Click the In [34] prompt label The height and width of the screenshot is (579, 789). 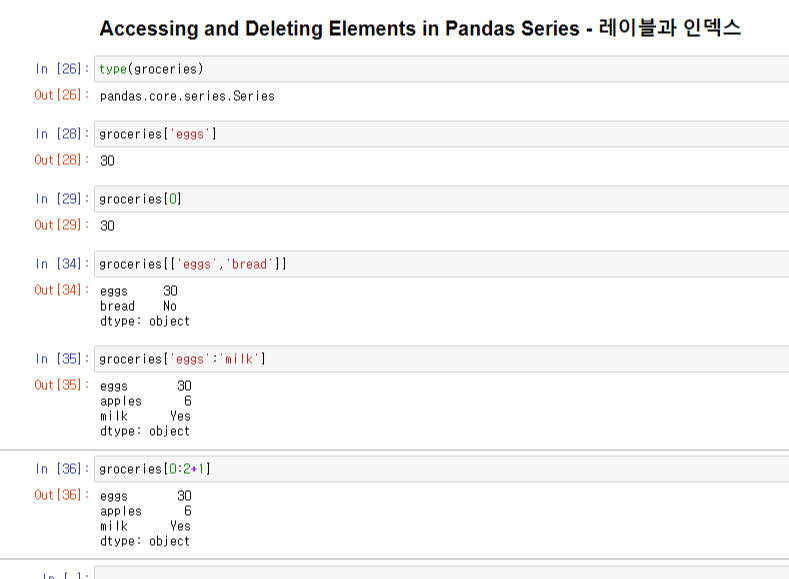point(62,264)
